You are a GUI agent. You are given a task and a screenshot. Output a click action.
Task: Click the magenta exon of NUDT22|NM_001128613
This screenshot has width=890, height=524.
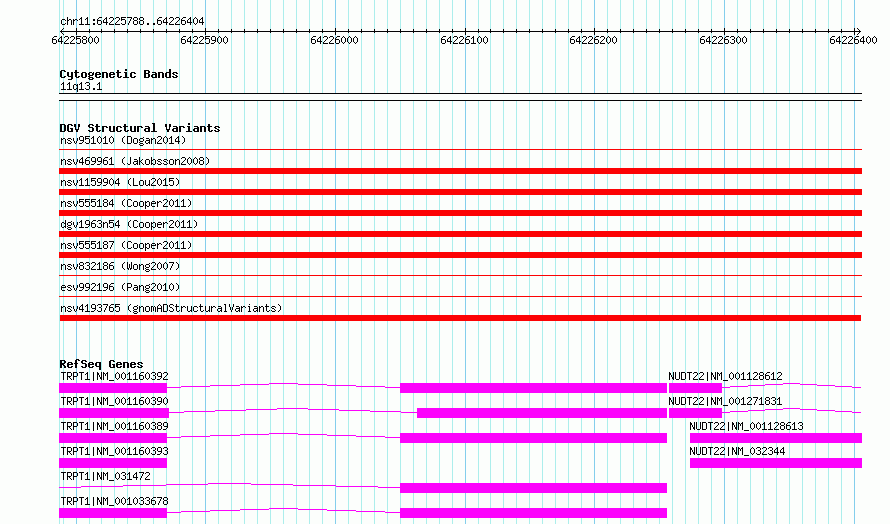tap(776, 438)
